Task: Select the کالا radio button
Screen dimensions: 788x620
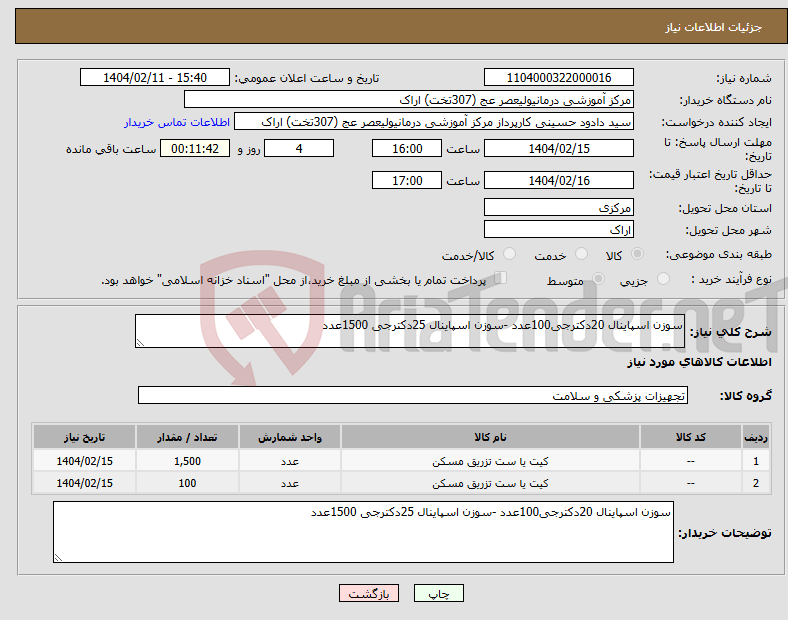Action: pos(637,254)
